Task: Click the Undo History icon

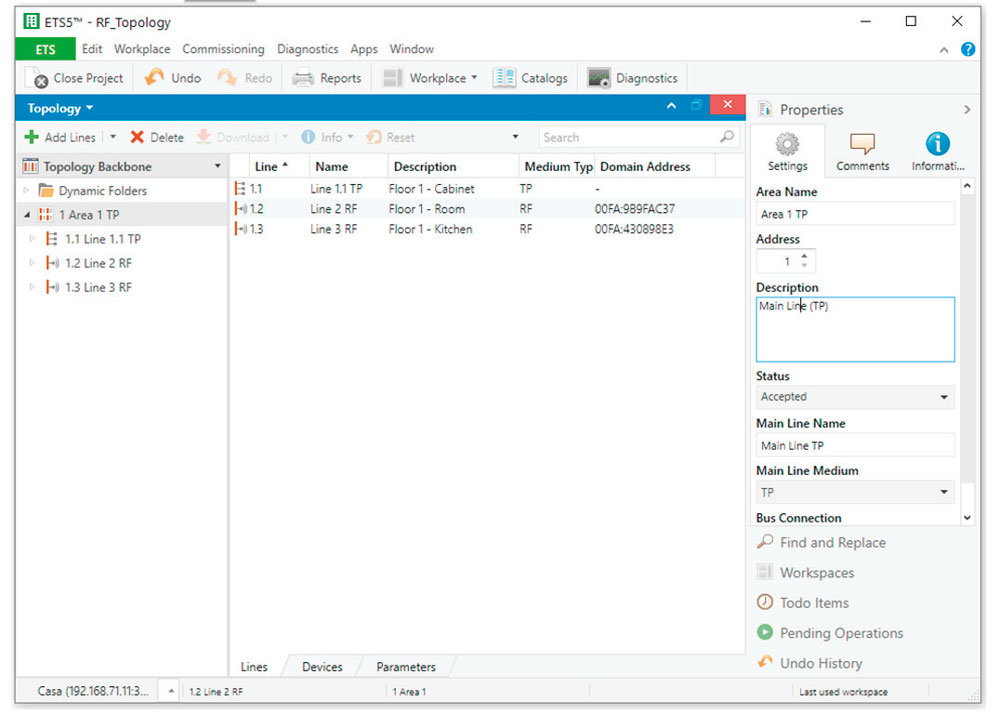Action: pos(765,662)
